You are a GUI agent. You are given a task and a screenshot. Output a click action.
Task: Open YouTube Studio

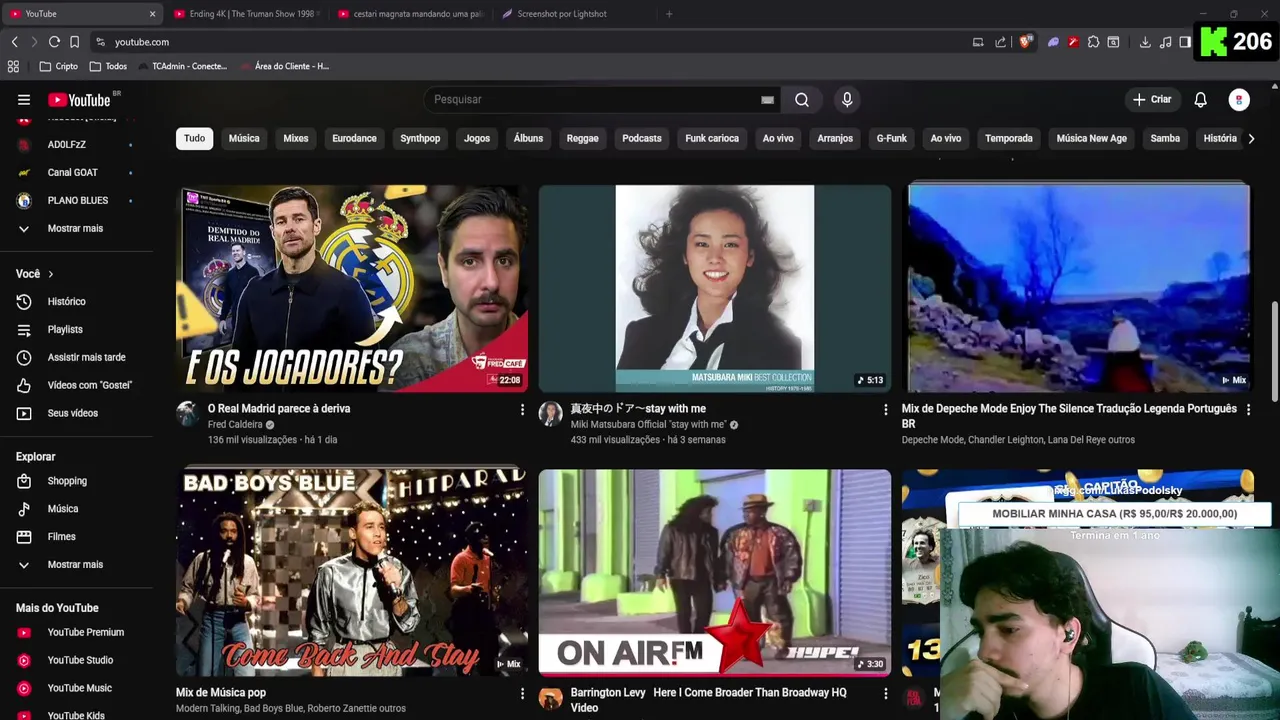76,660
